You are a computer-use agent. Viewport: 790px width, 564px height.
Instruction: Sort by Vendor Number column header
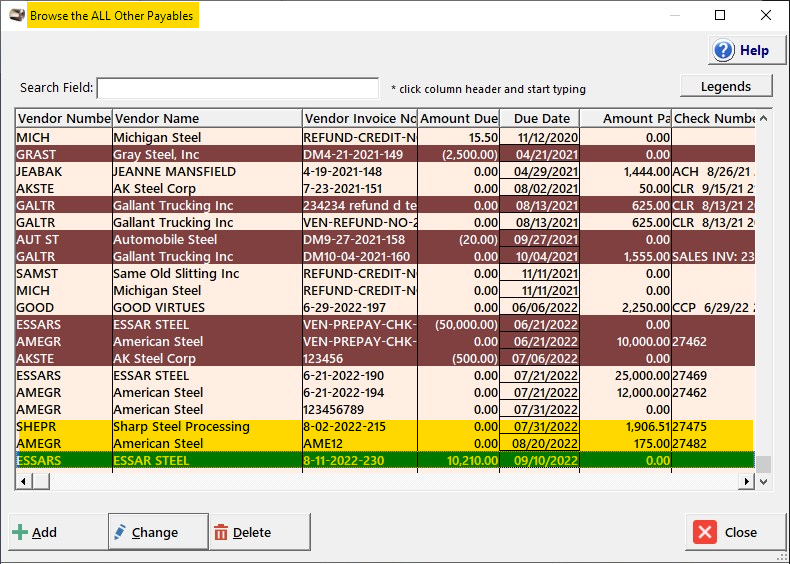pyautogui.click(x=63, y=118)
